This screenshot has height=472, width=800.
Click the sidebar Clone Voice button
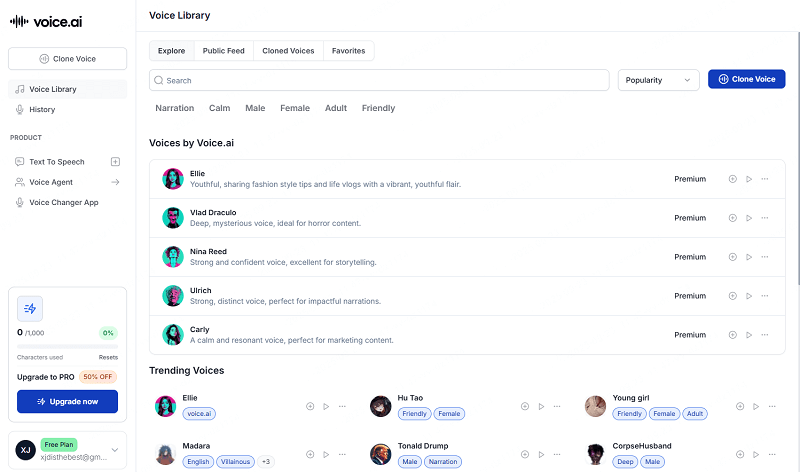[67, 59]
